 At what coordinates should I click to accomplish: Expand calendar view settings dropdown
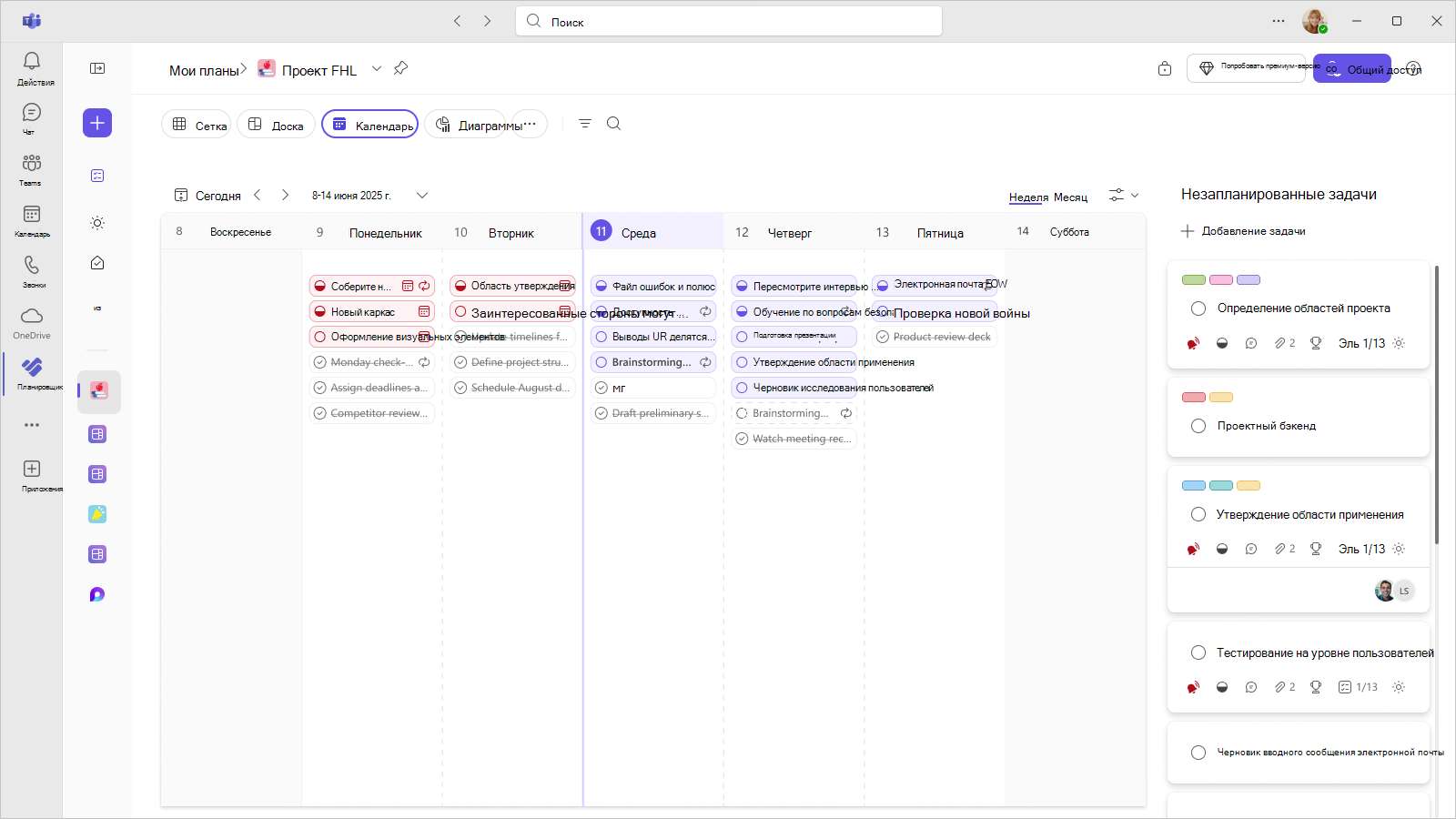click(1124, 196)
